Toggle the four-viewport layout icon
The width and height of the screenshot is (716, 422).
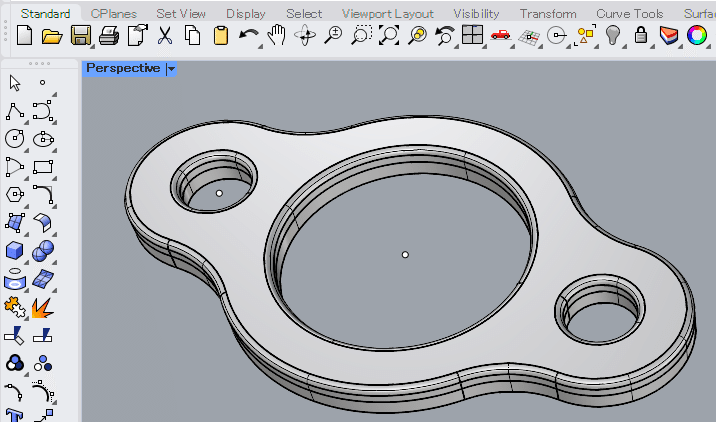[x=472, y=36]
